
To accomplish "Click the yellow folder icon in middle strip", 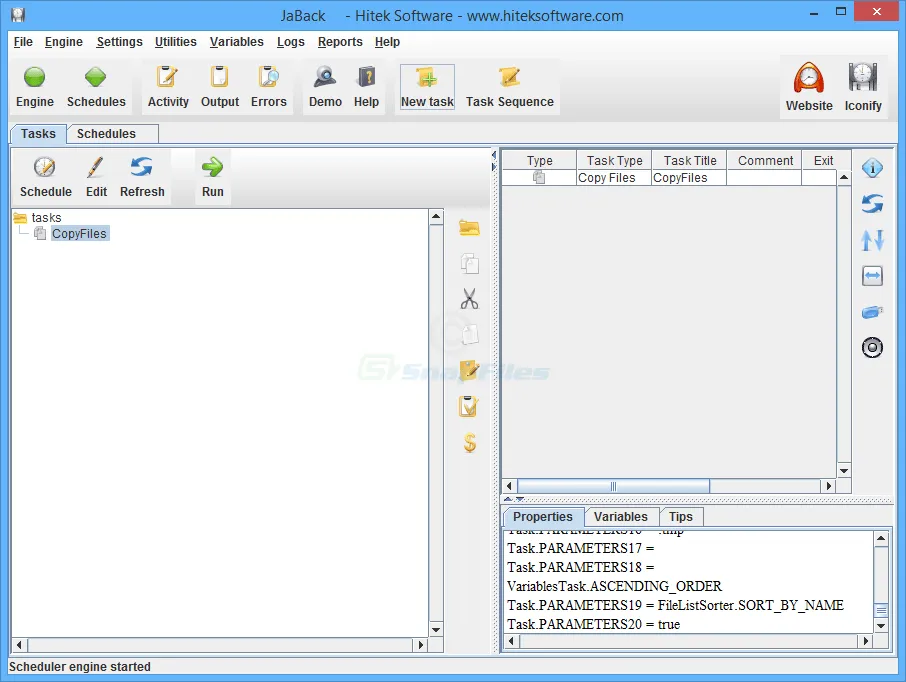I will (x=469, y=228).
